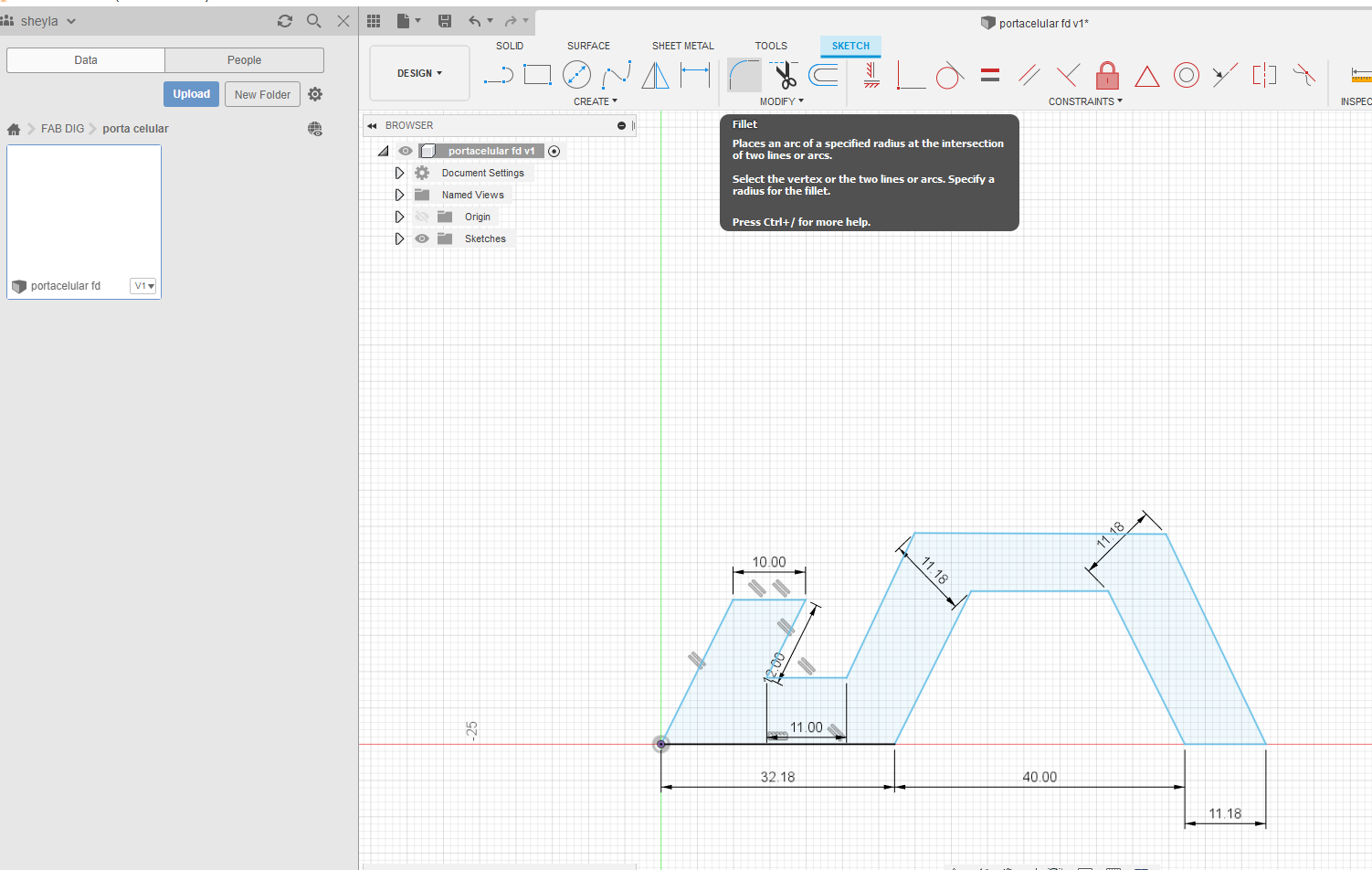Apply the Fix/Unfix padlock constraint

(x=1107, y=75)
